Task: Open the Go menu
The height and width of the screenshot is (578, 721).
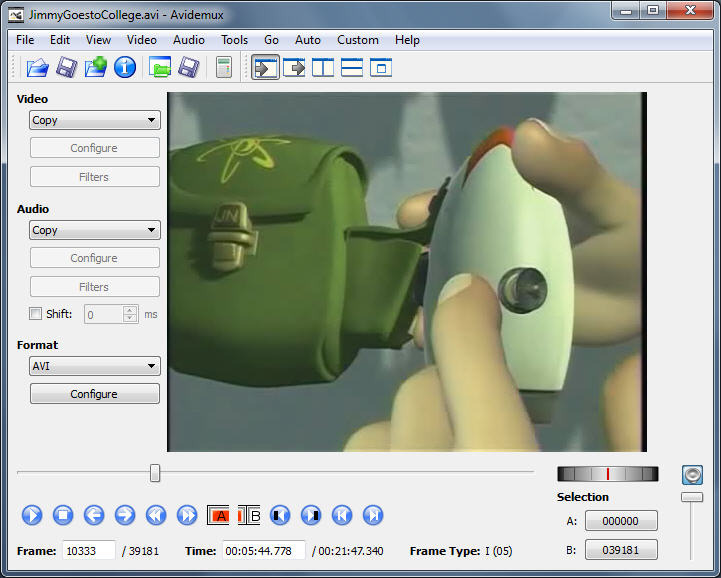Action: 271,40
